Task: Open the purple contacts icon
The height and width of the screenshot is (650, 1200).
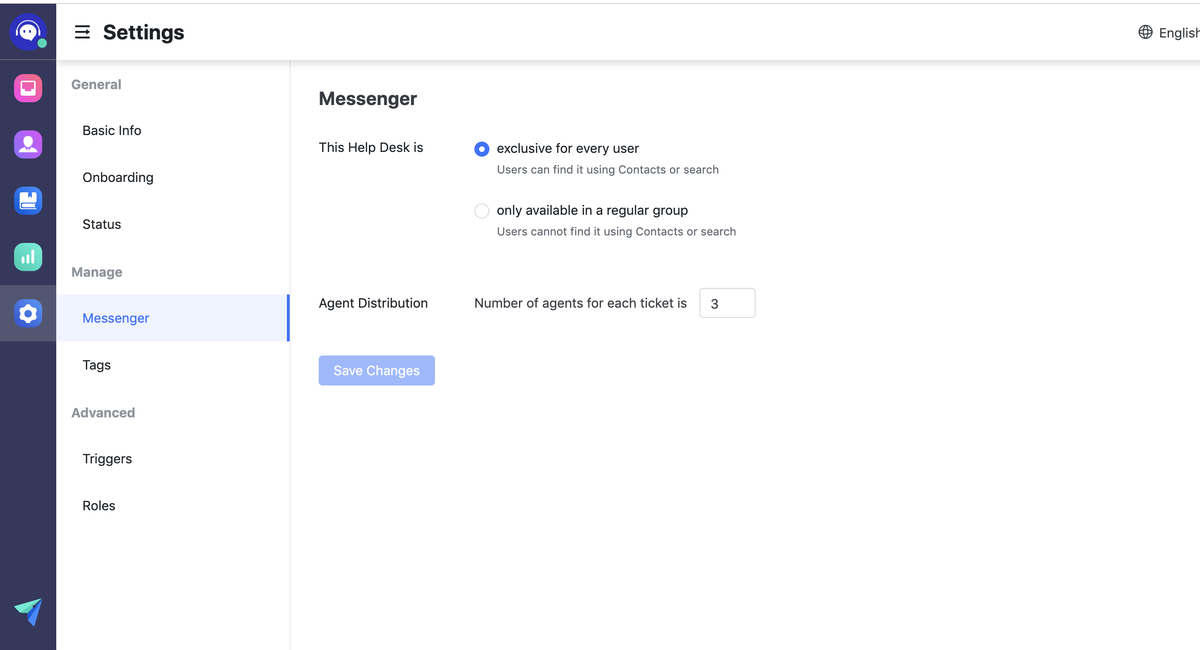Action: [x=28, y=144]
